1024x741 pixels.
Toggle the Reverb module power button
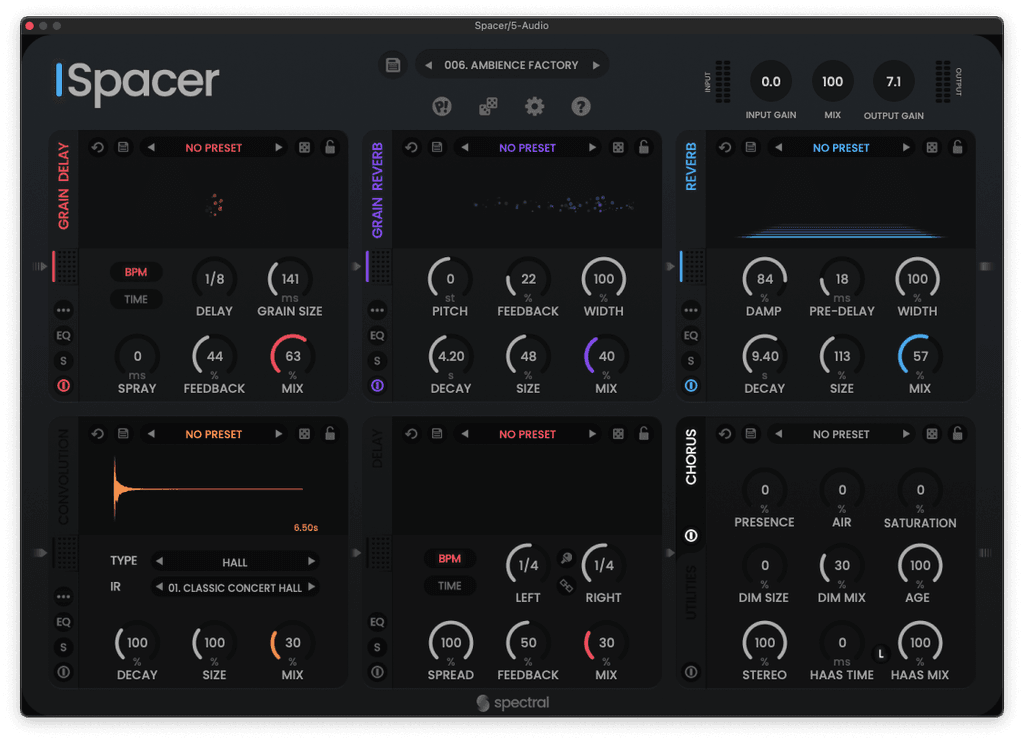click(x=691, y=385)
